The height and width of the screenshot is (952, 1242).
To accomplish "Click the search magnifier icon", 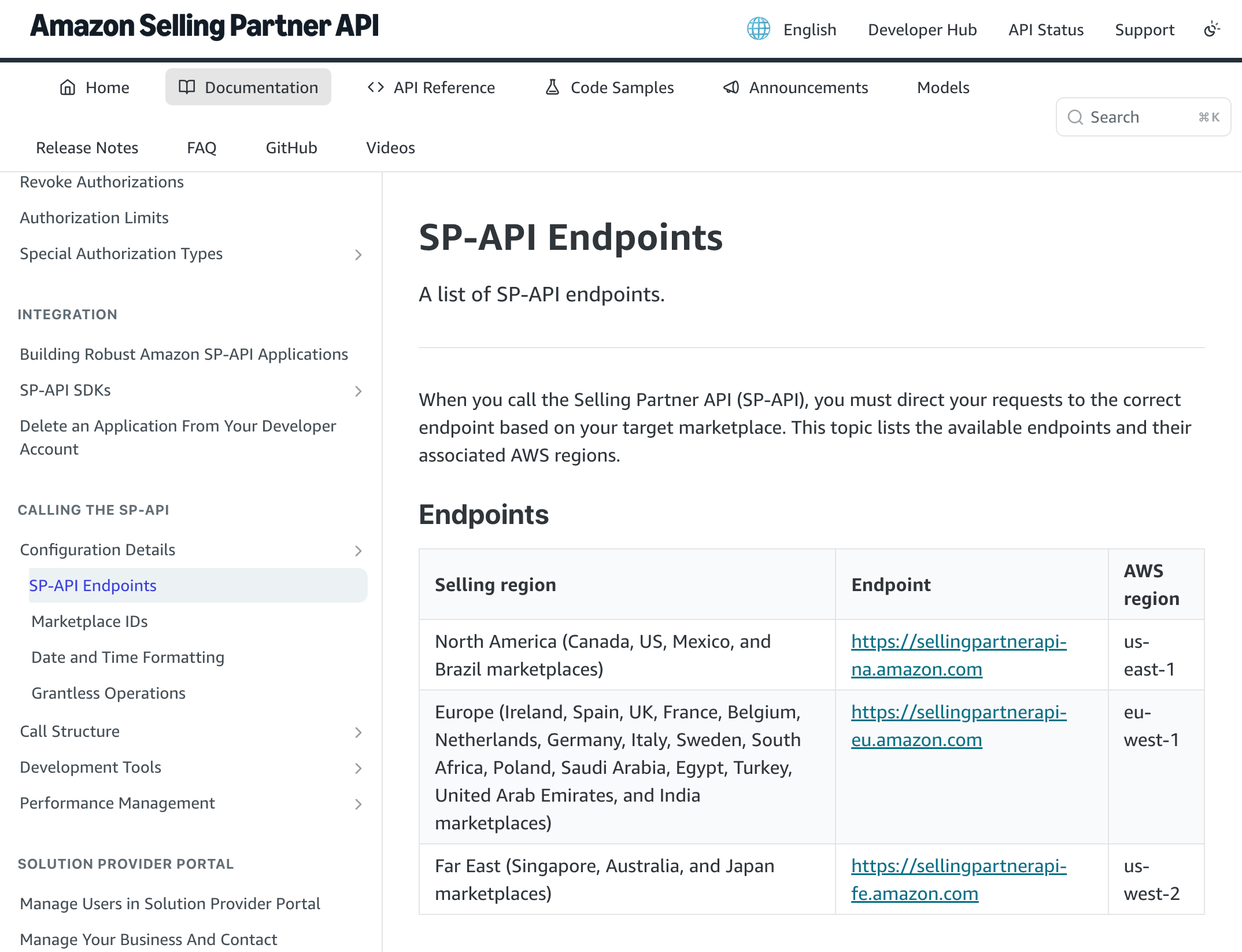I will (x=1075, y=117).
